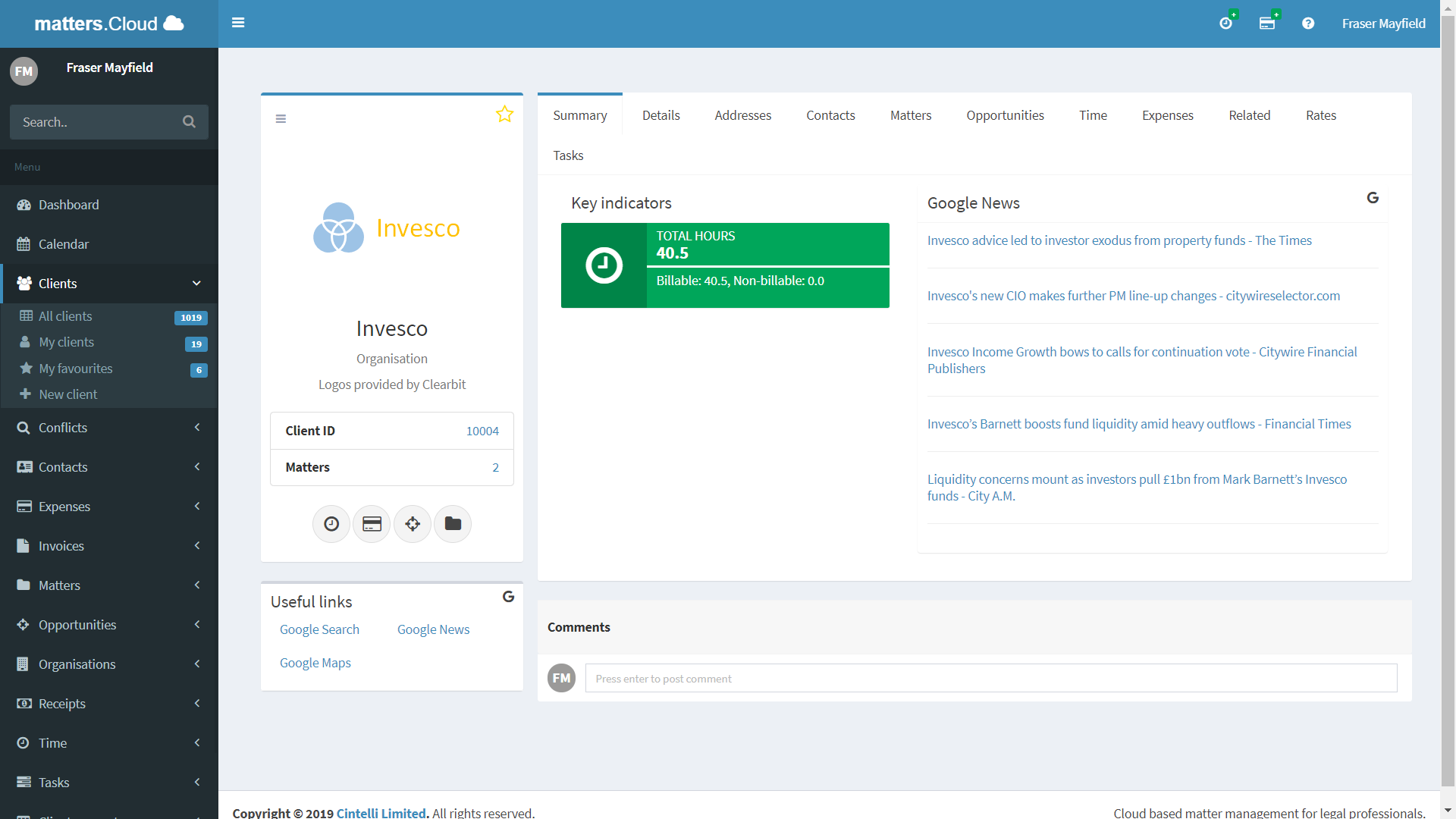
Task: Click the new expense card icon in header
Action: [1267, 24]
